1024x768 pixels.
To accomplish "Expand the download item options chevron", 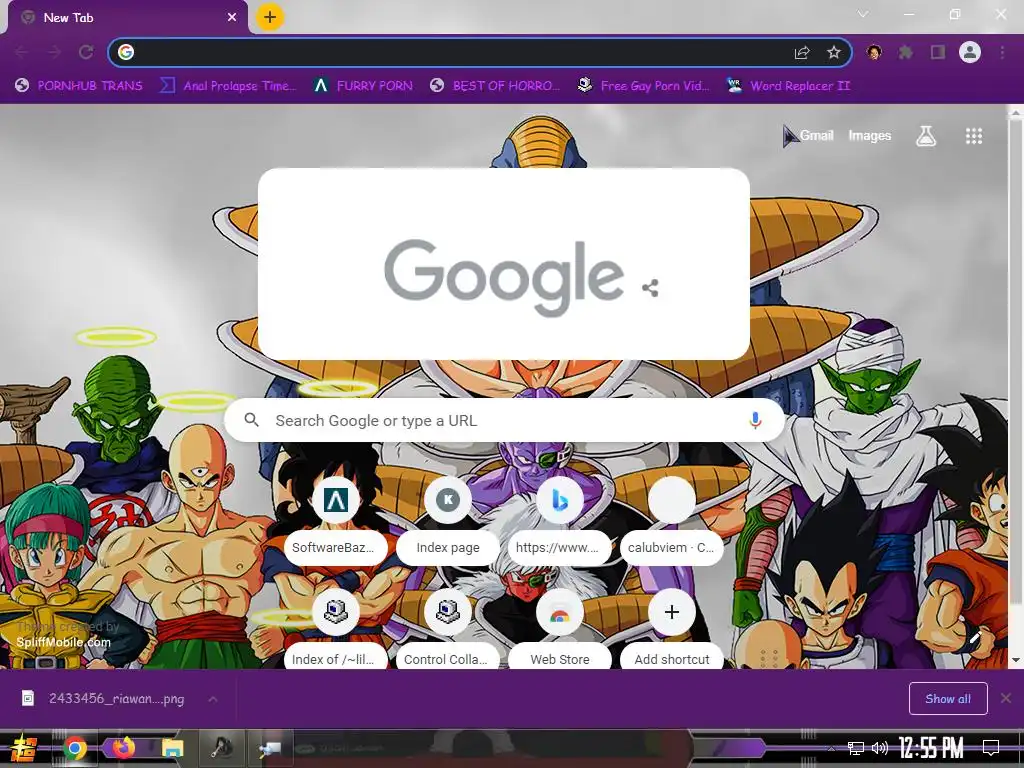I will 213,699.
